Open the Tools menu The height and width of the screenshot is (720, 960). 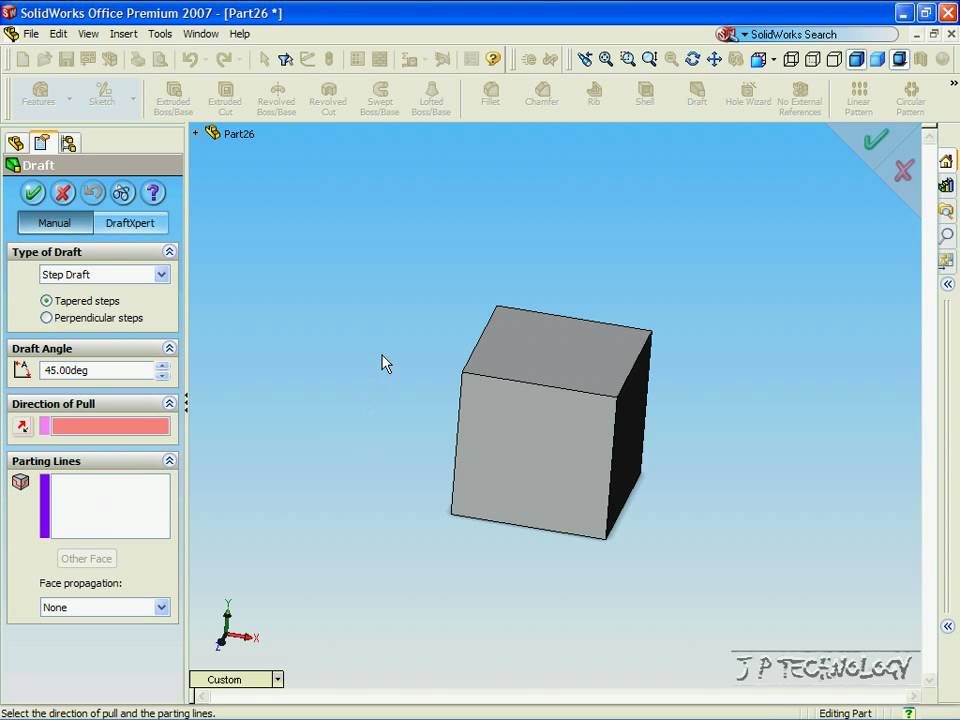(x=160, y=34)
